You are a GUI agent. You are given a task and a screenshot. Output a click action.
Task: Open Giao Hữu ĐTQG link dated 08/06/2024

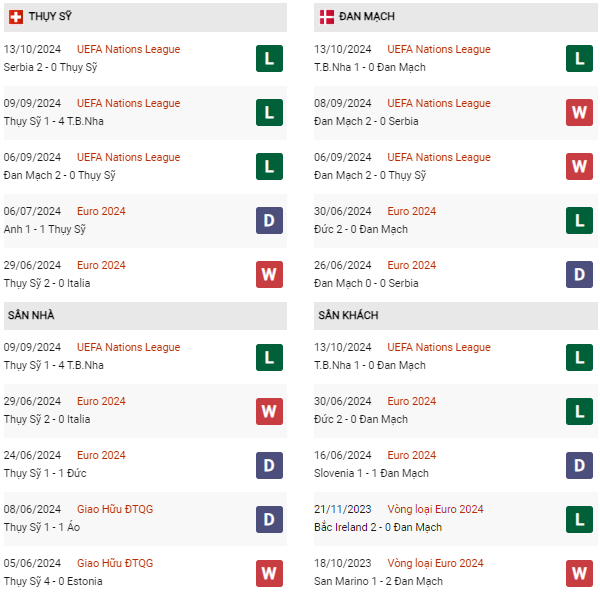(x=115, y=509)
